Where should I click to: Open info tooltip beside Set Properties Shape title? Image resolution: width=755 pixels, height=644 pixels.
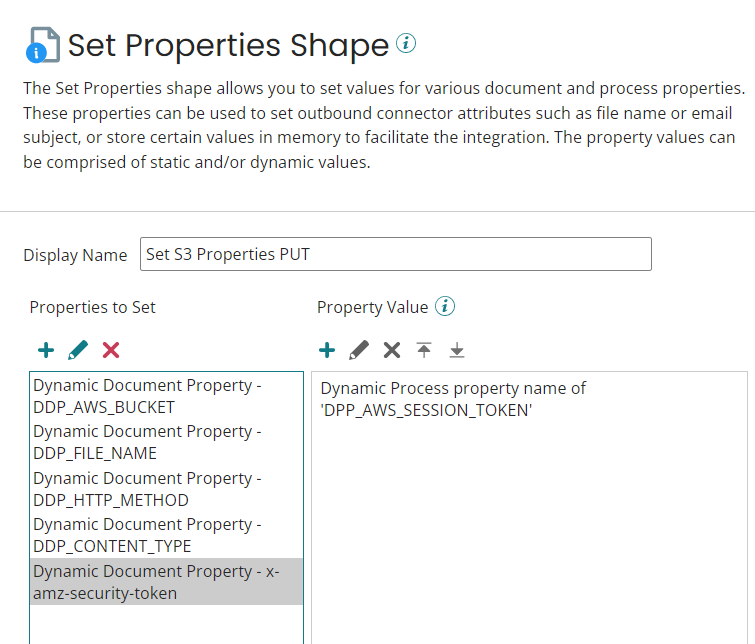406,43
